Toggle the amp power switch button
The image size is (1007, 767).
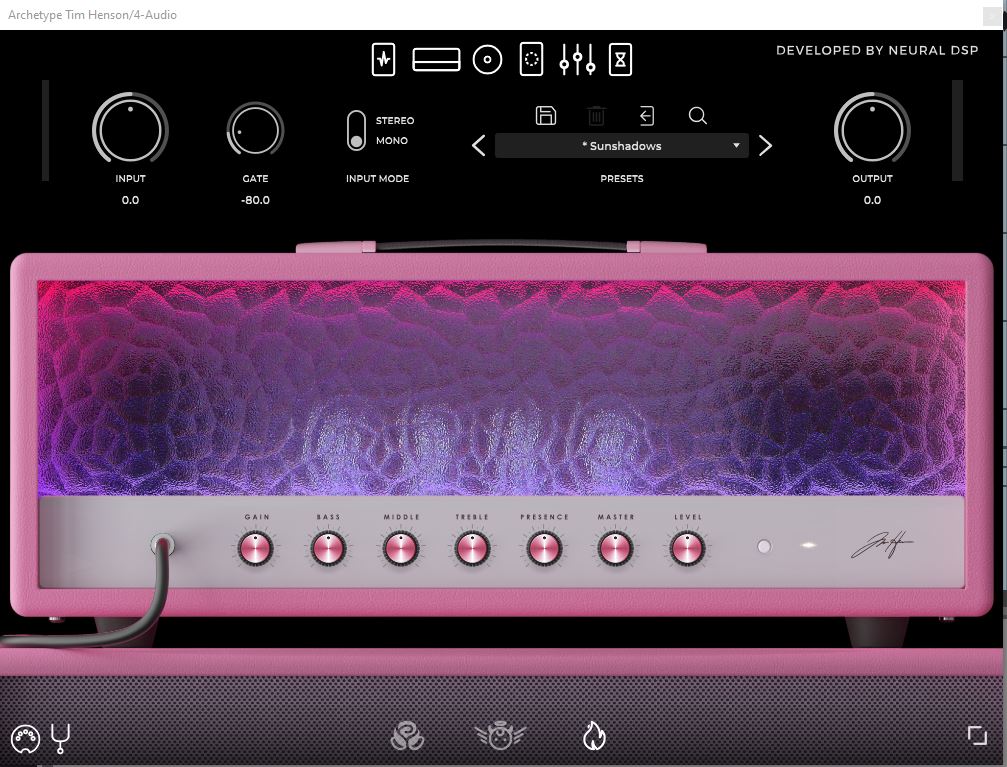point(764,547)
